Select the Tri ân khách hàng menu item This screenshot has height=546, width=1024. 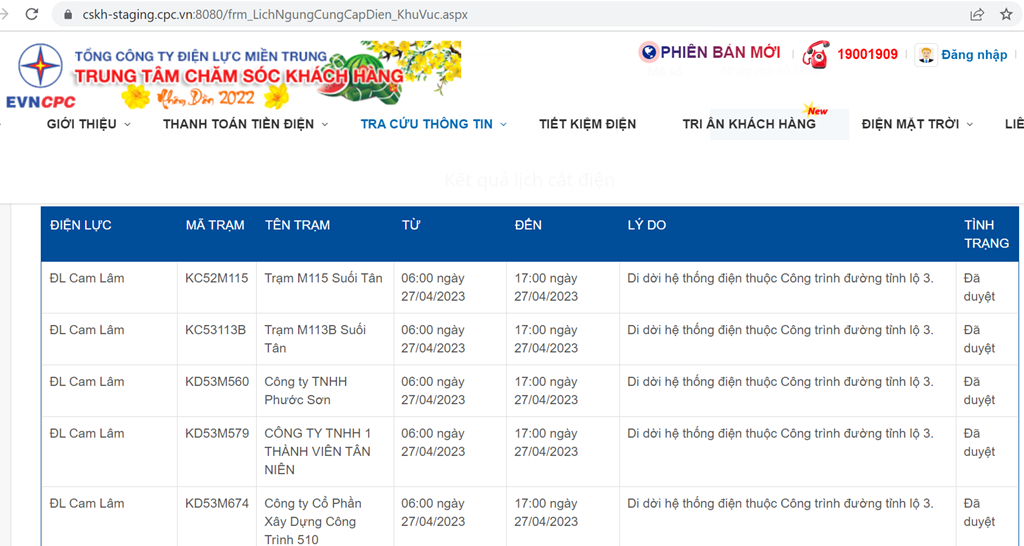pos(748,124)
